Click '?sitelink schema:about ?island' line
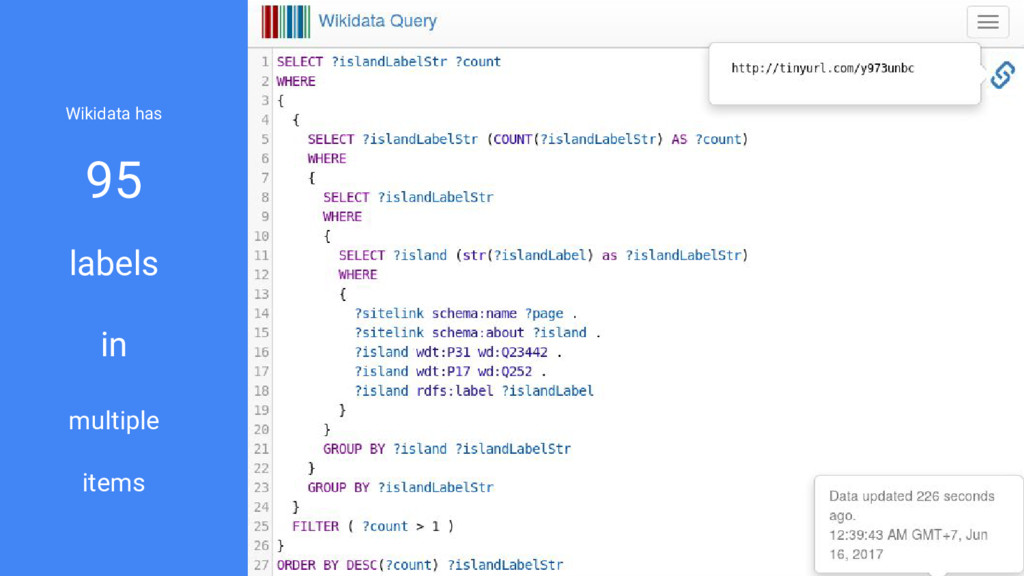Viewport: 1024px width, 576px height. [x=477, y=332]
